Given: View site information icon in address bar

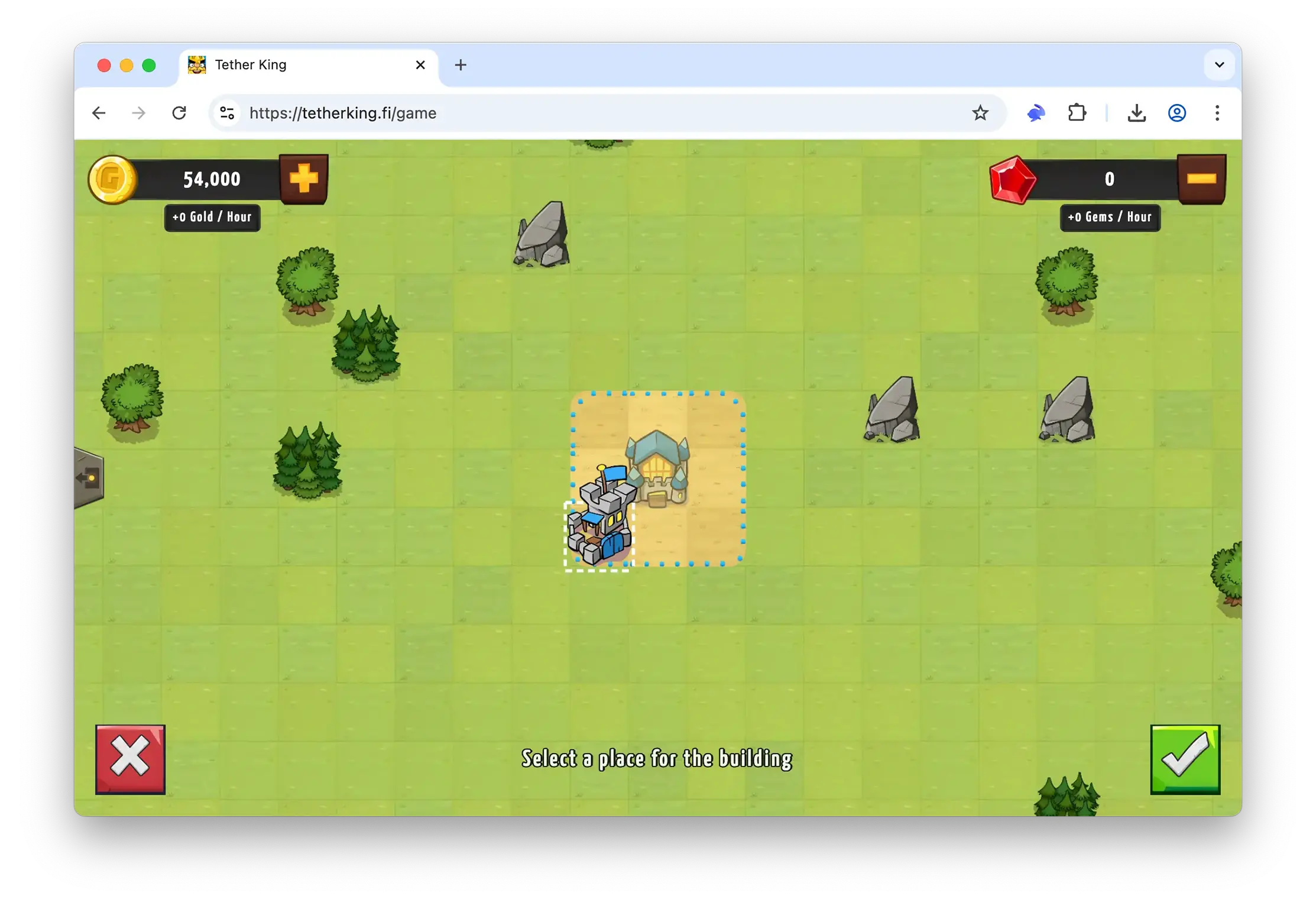Looking at the screenshot, I should [227, 113].
